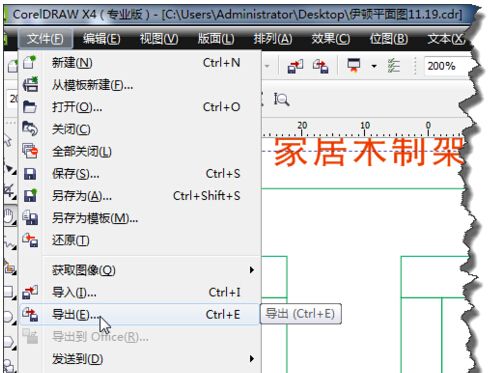Viewport: 496px width, 373px height.
Task: Select the Ellipse tool in toolbox
Action: pyautogui.click(x=9, y=317)
